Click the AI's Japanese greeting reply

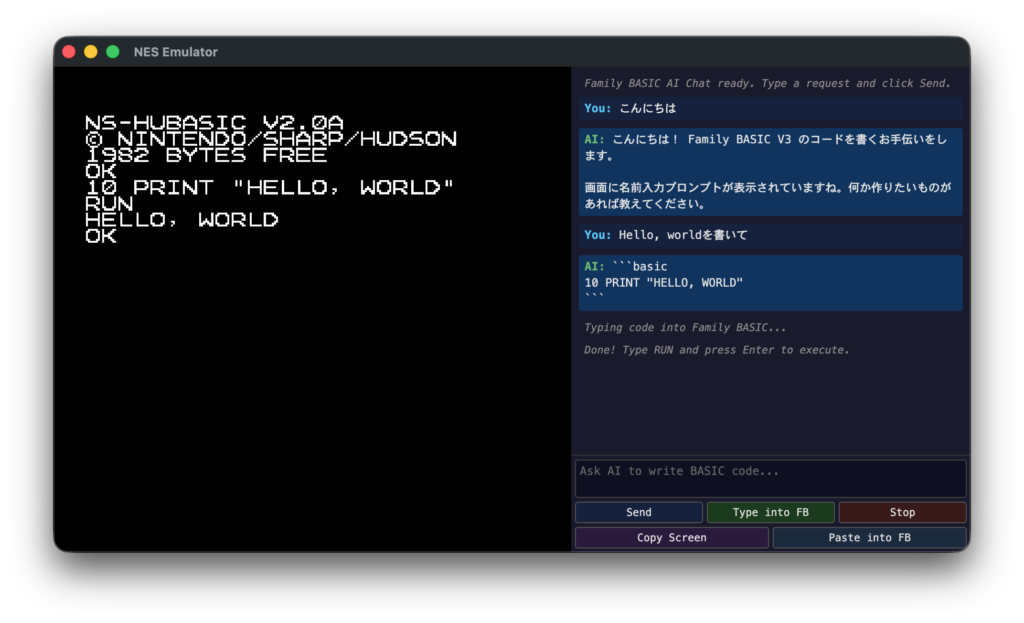point(770,171)
